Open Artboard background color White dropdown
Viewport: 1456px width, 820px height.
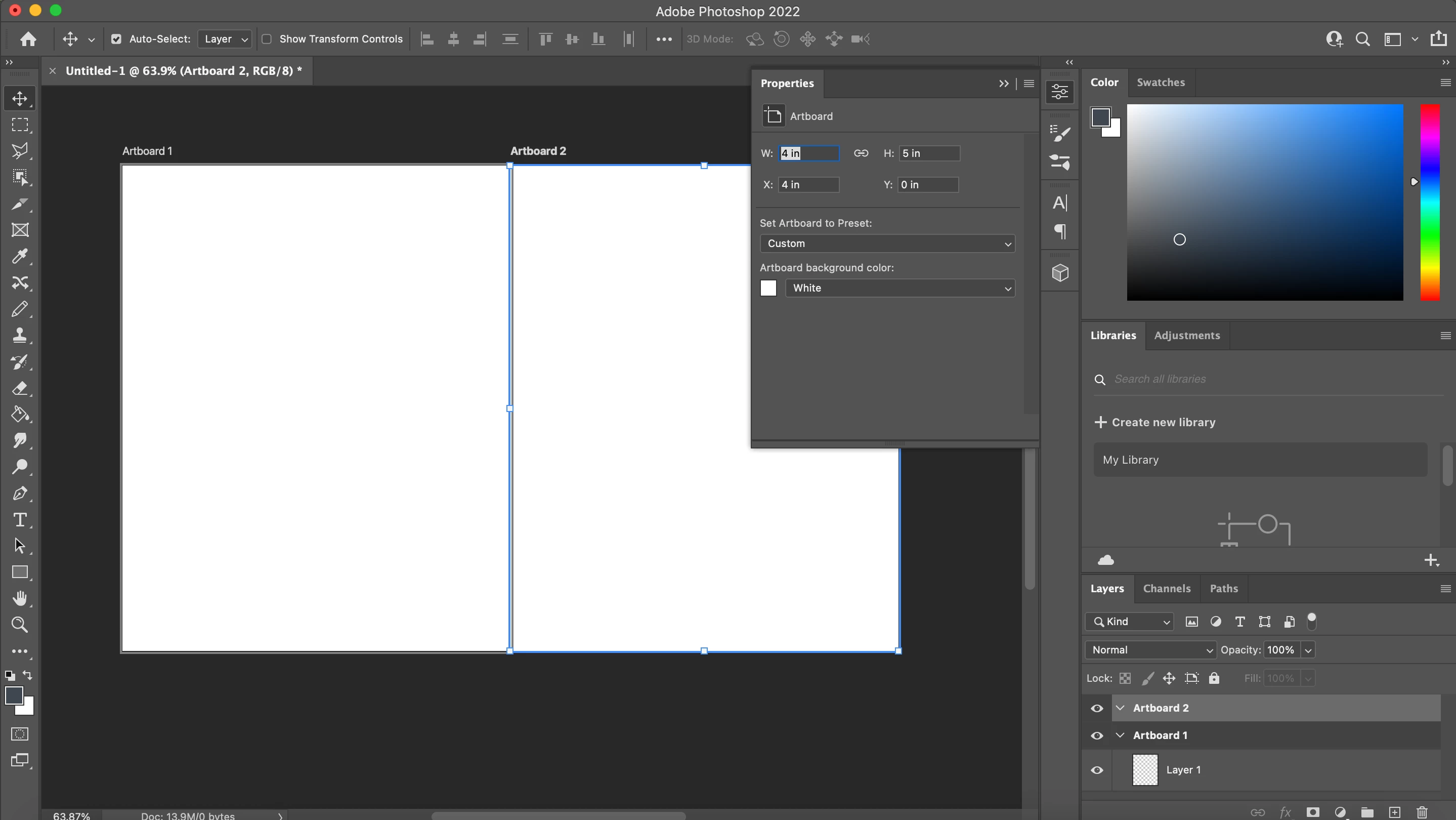point(900,289)
